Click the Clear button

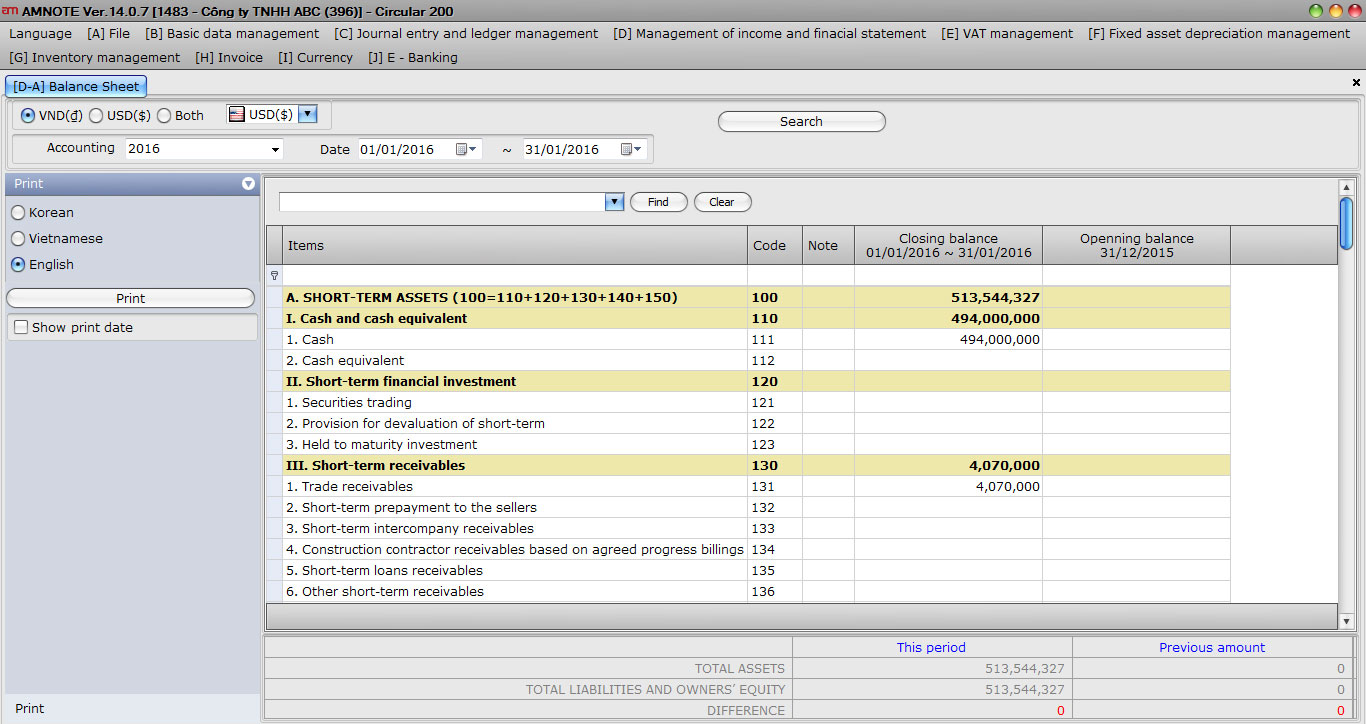tap(721, 202)
